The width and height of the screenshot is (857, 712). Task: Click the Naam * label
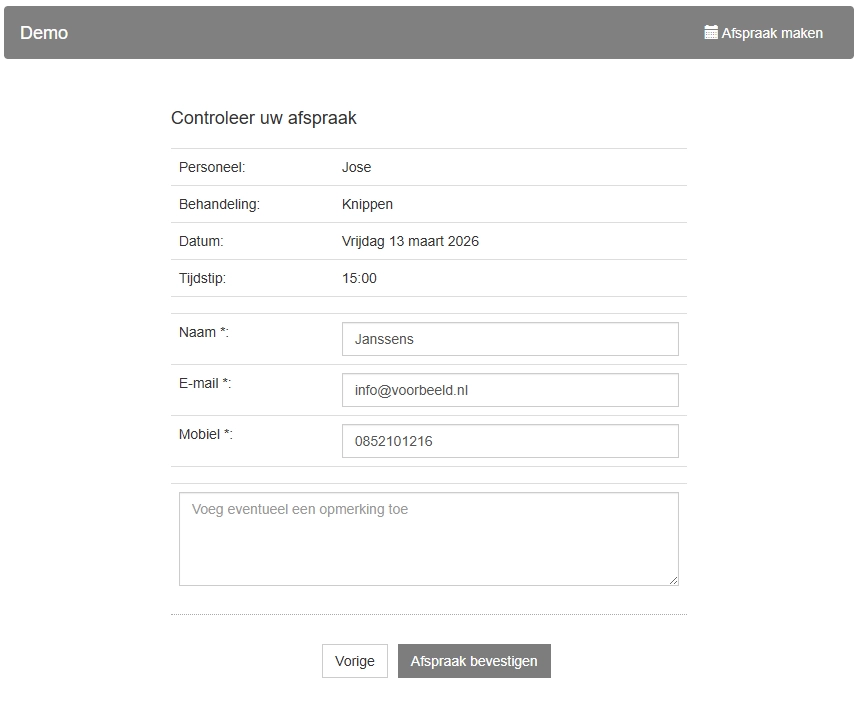(204, 333)
